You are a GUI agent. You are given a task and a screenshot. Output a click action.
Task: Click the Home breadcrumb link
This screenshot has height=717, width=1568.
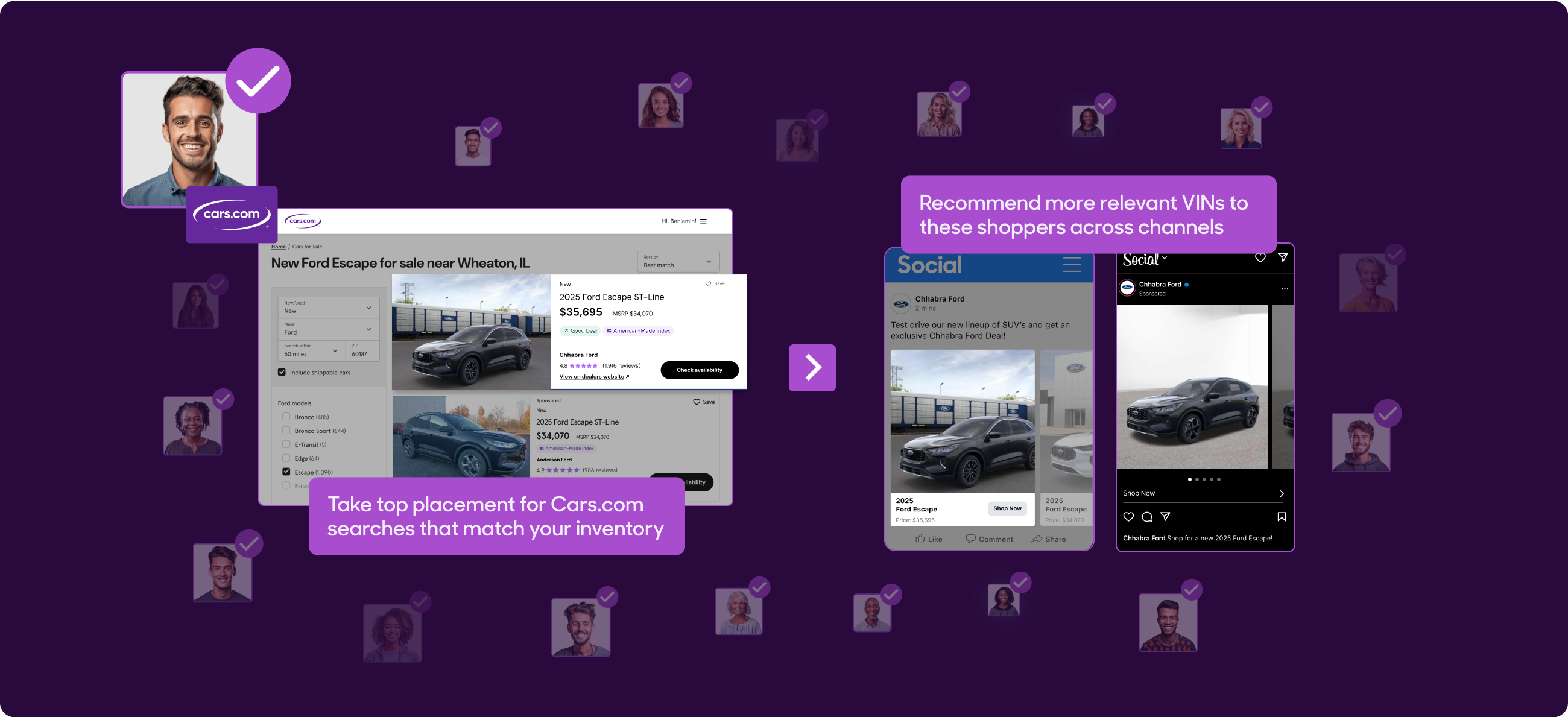278,247
